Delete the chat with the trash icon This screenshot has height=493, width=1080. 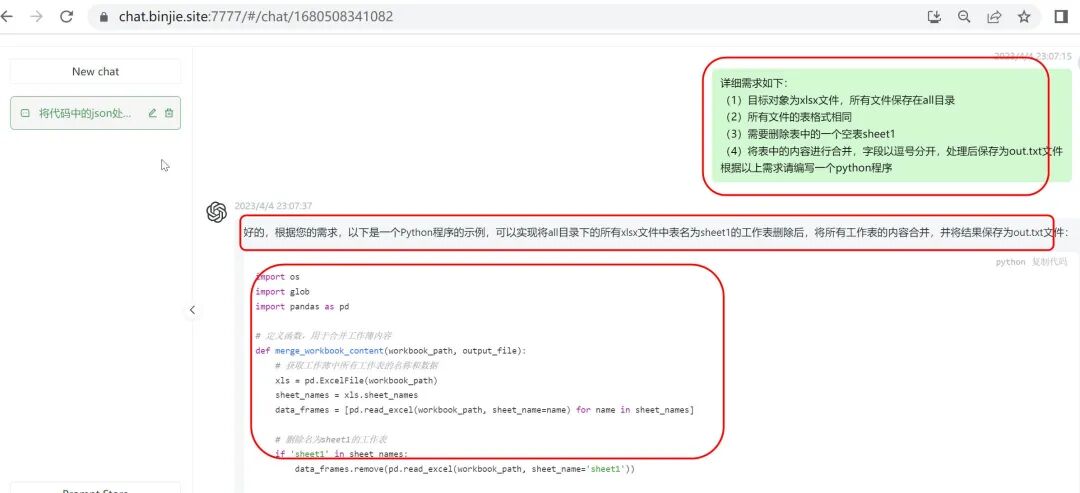click(x=169, y=113)
